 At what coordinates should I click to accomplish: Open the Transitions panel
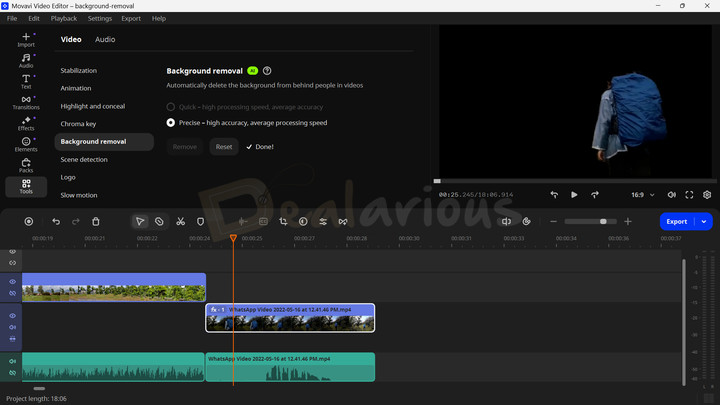[x=26, y=100]
